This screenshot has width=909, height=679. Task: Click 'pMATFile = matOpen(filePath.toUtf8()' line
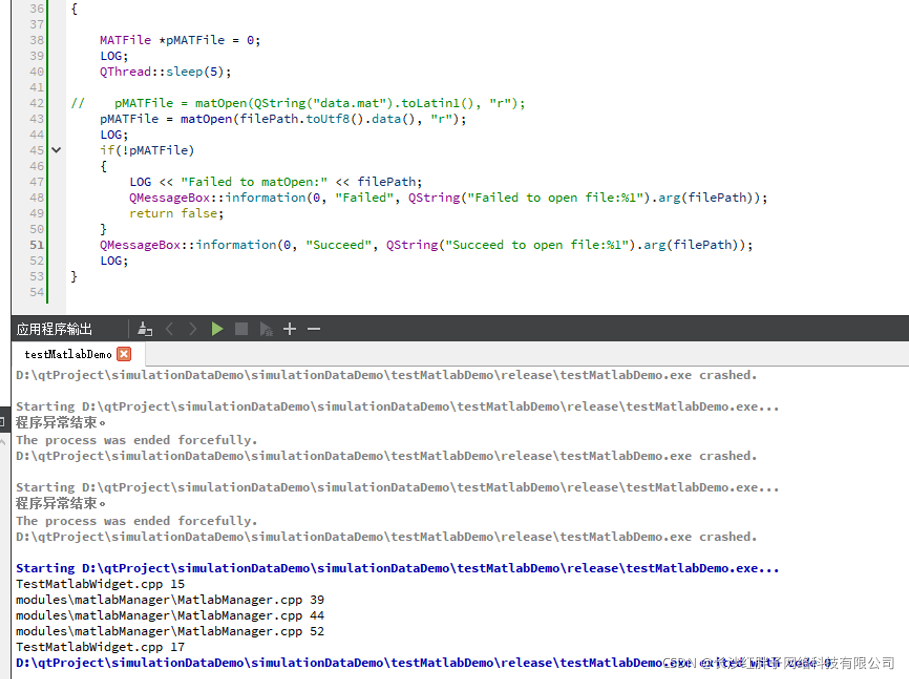tap(283, 119)
